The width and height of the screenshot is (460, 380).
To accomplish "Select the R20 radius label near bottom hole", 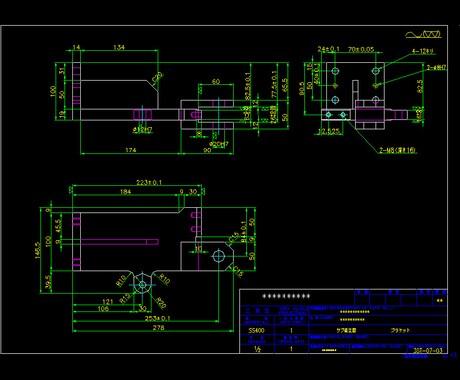I will [x=161, y=303].
